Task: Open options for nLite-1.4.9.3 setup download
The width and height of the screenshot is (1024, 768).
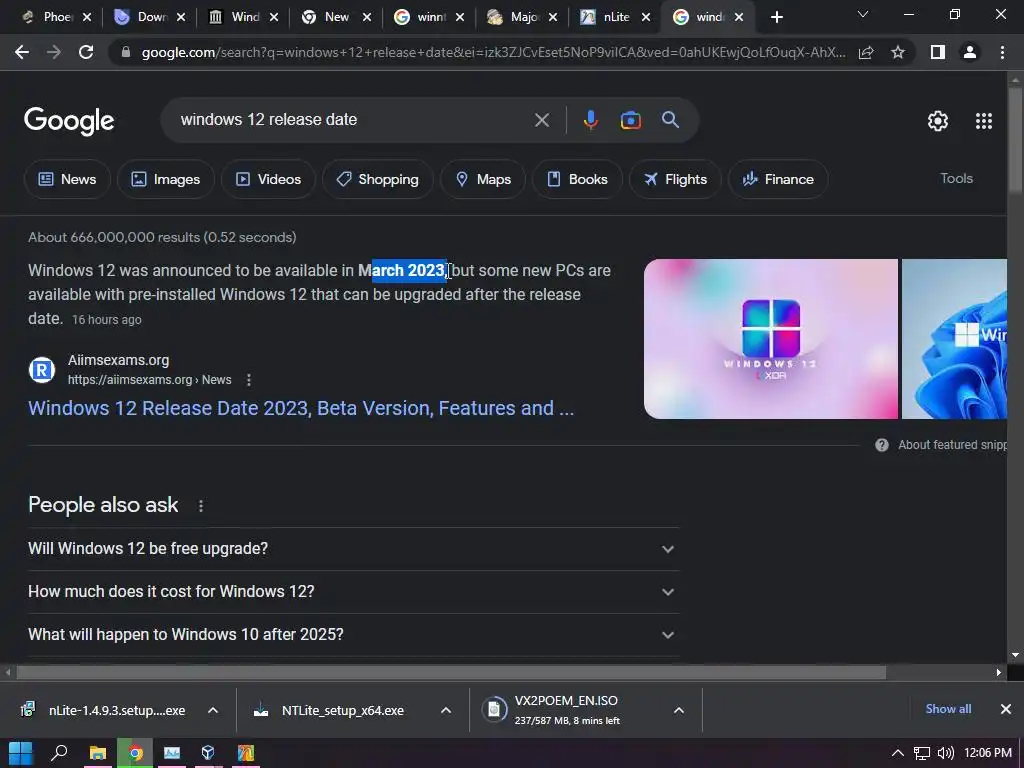Action: (213, 711)
